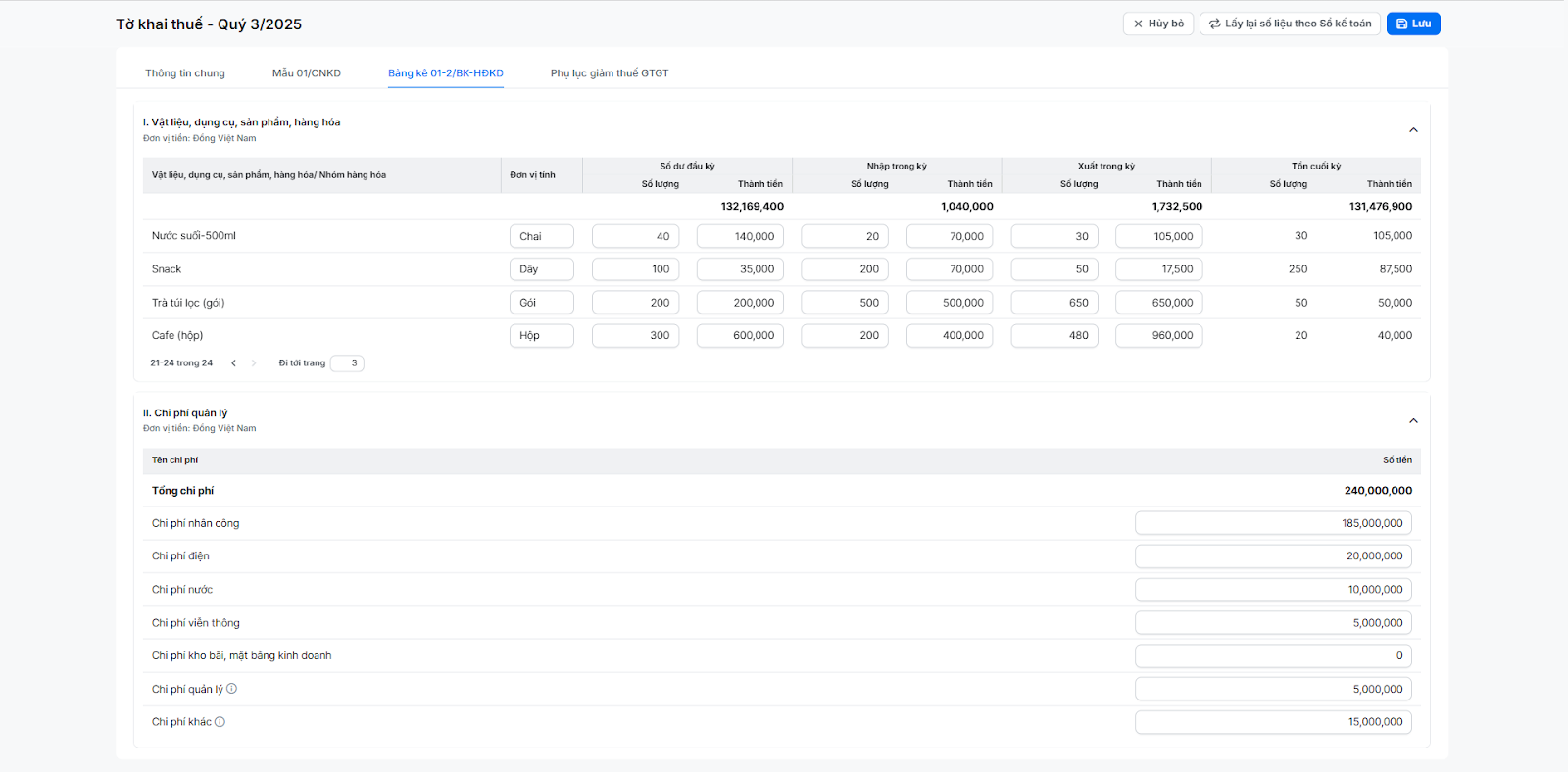Save the tax declaration with Lưu
The width and height of the screenshot is (1568, 772).
coord(1412,24)
